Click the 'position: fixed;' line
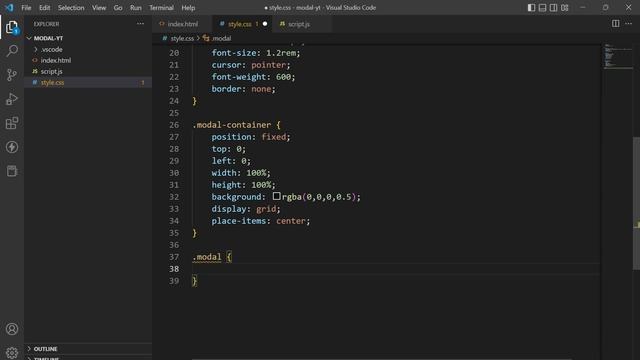 251,137
